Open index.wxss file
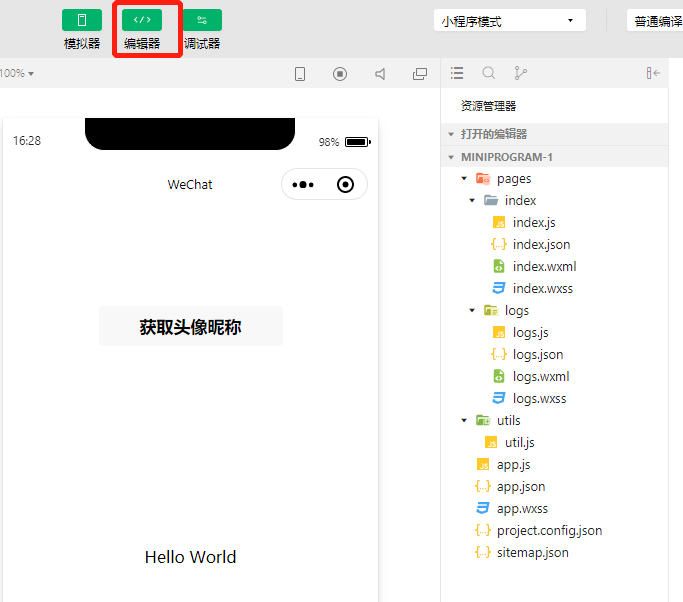Viewport: 683px width, 602px height. (x=543, y=288)
